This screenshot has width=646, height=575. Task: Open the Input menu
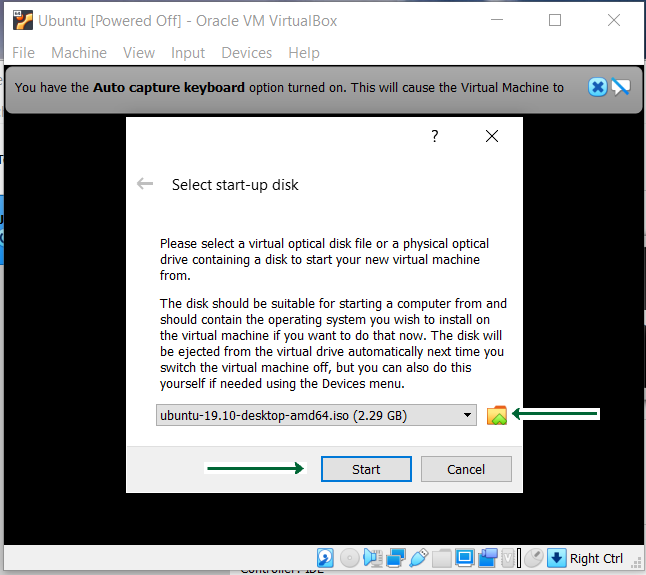click(188, 53)
